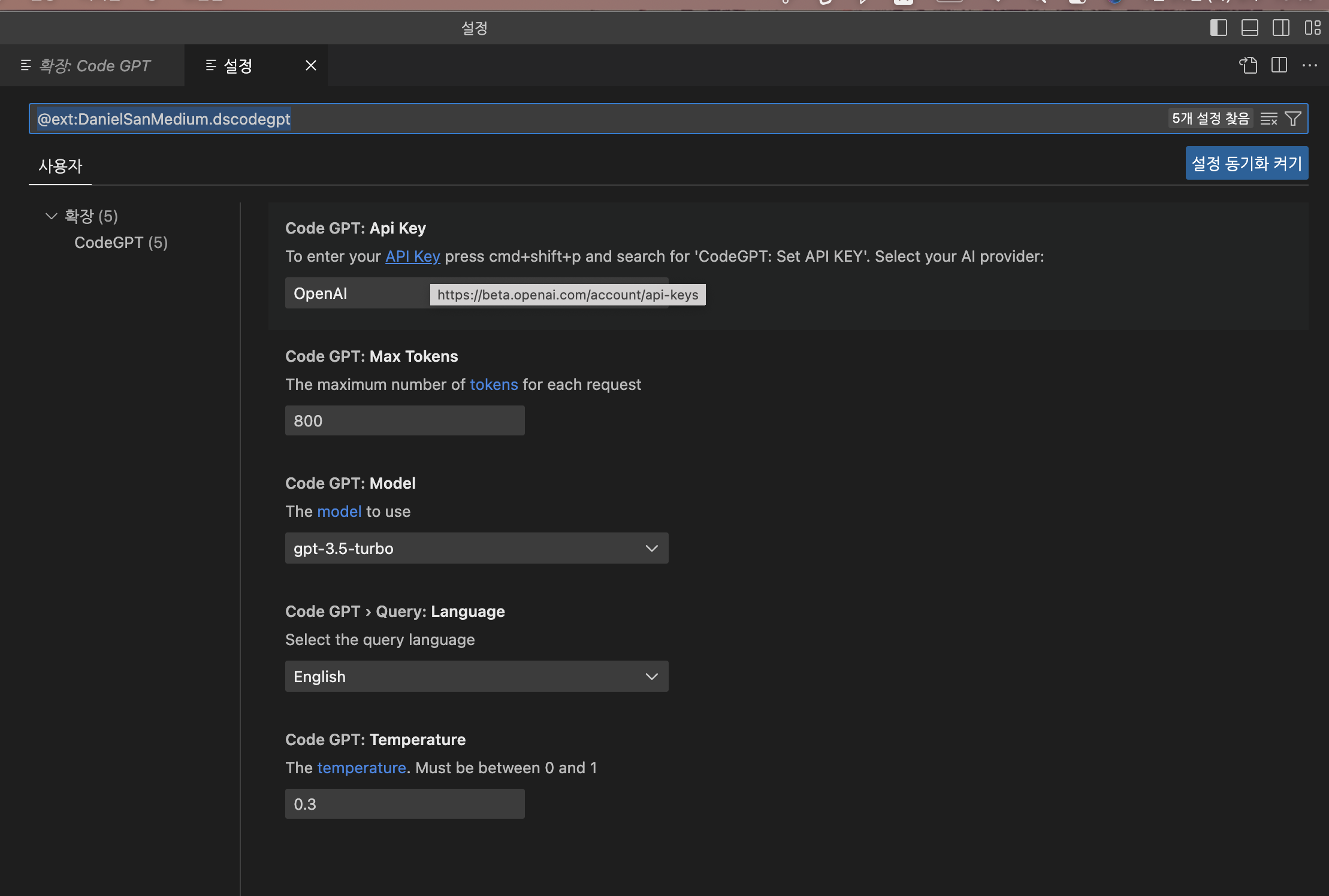
Task: Switch to the 확장: Code GPT tab
Action: tap(93, 66)
